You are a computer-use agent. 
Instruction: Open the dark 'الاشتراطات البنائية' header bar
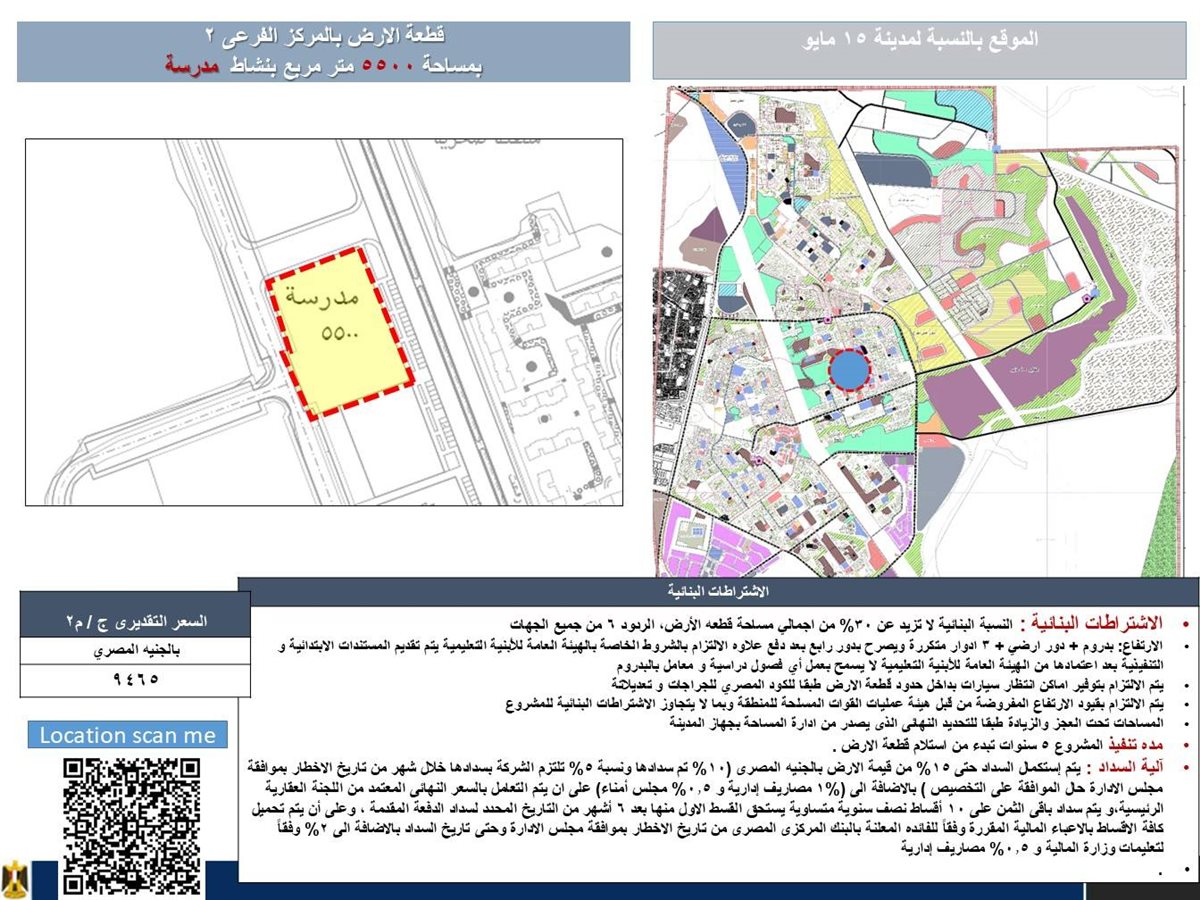coord(718,591)
